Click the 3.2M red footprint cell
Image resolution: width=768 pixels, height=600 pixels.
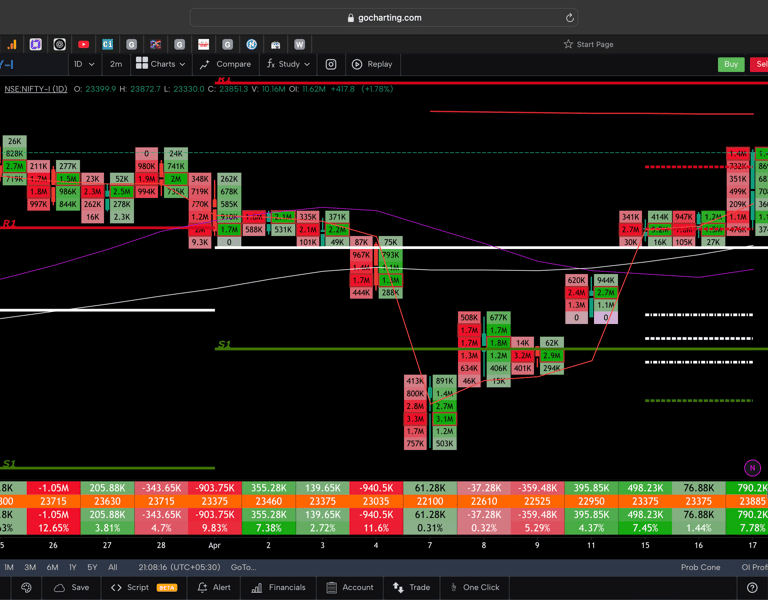522,356
